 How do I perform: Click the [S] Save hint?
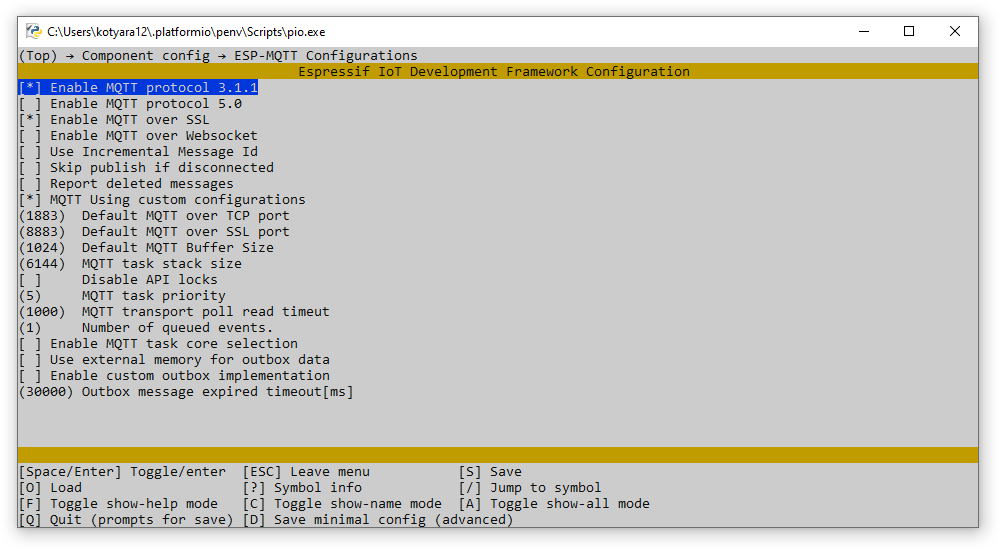(x=490, y=472)
